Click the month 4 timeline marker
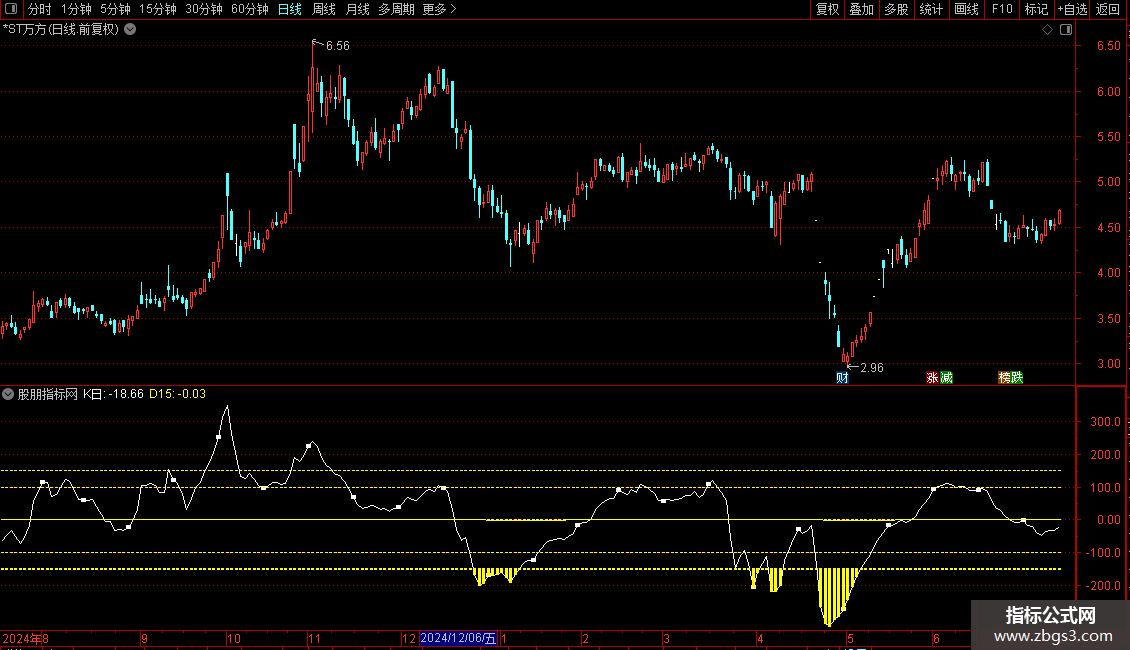This screenshot has height=650, width=1130. (760, 638)
